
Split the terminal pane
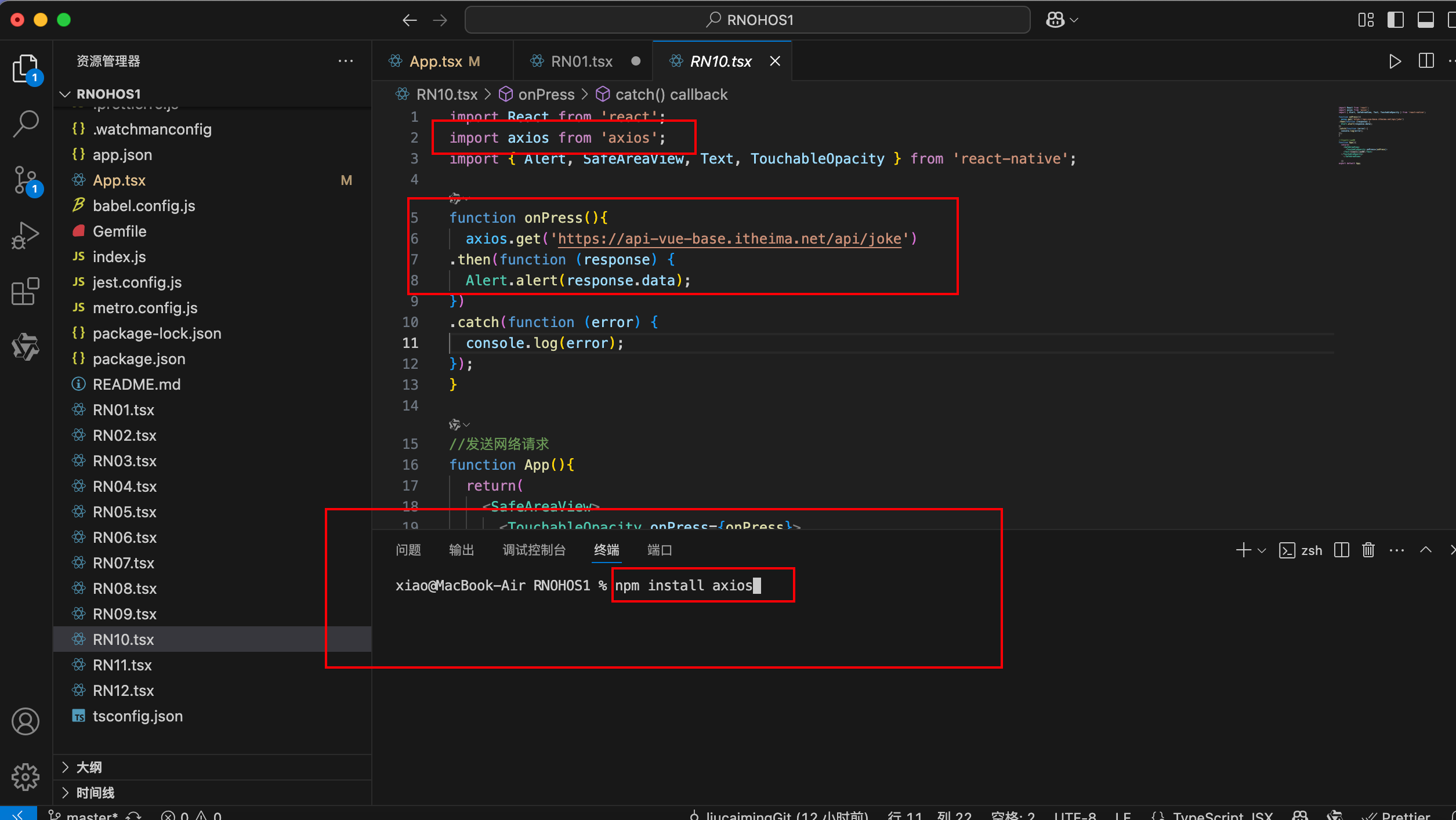coord(1342,550)
